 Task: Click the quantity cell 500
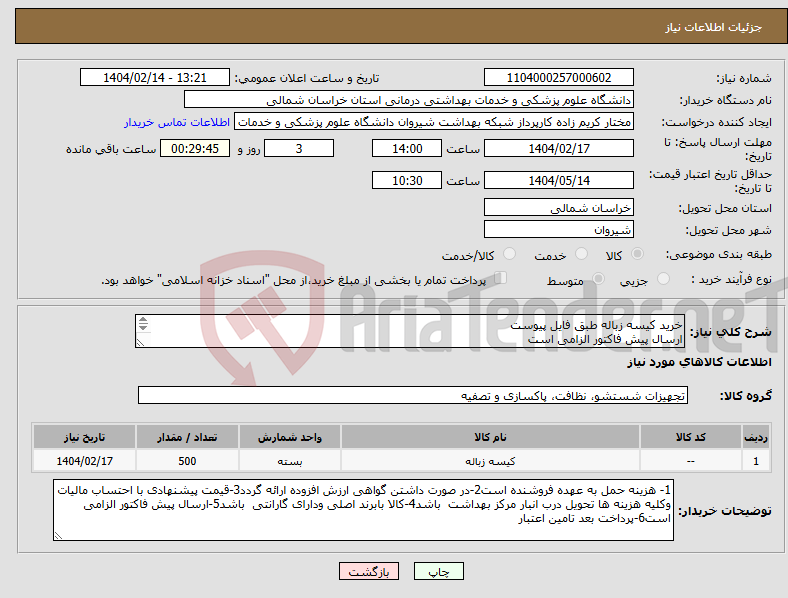coord(187,461)
